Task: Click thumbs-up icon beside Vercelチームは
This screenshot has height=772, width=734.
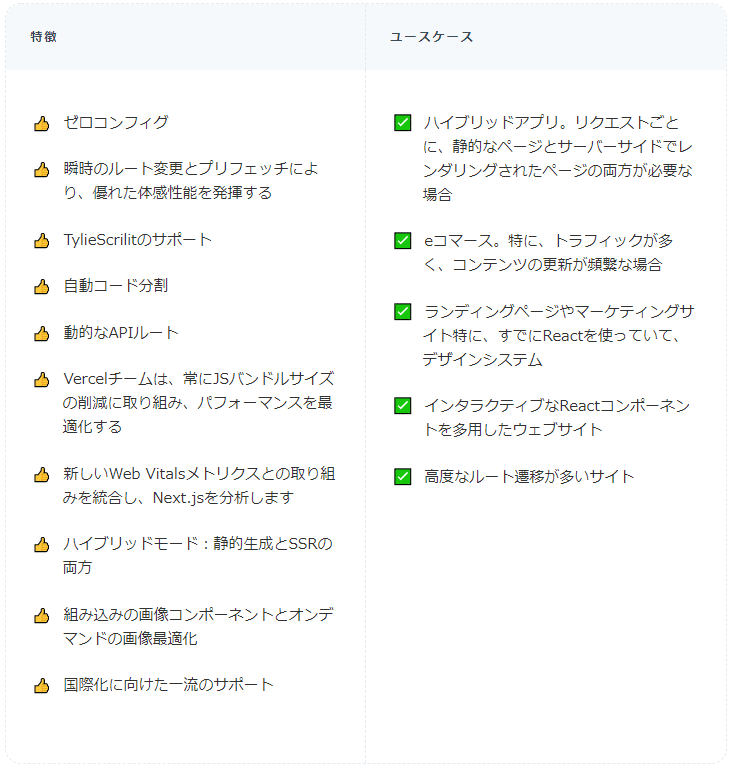Action: click(42, 380)
